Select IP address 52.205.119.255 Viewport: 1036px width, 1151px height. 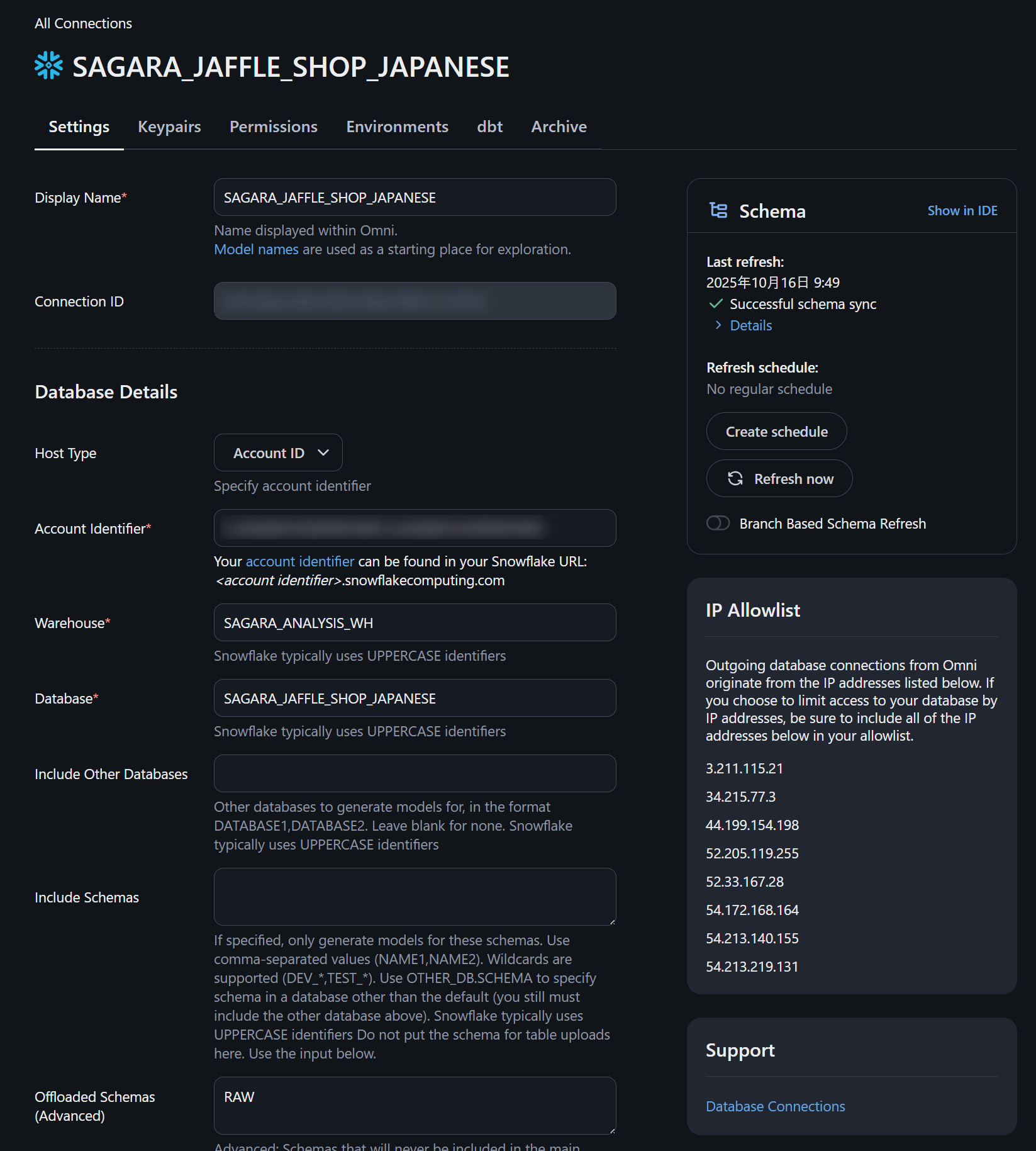pyautogui.click(x=752, y=853)
